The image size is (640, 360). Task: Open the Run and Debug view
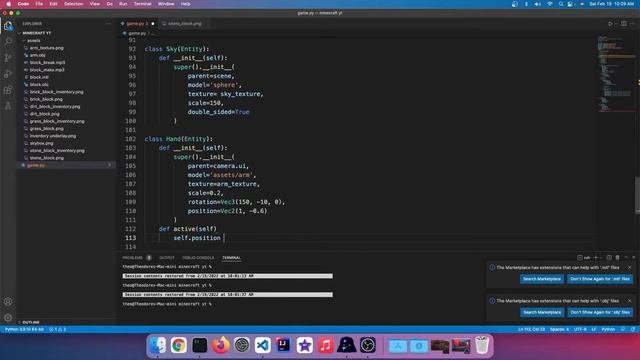(8, 74)
